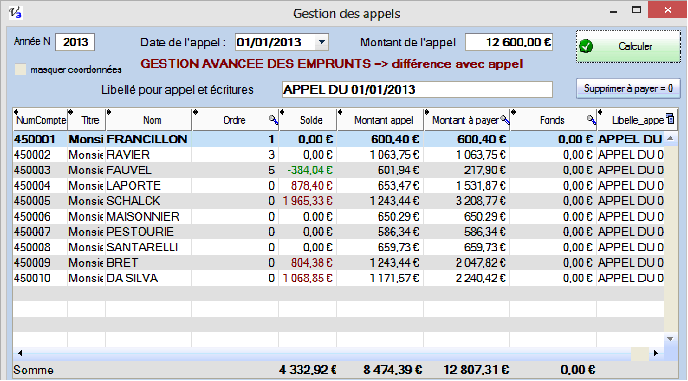
Task: Click the magnifier icon in Ordre column header
Action: (x=273, y=119)
